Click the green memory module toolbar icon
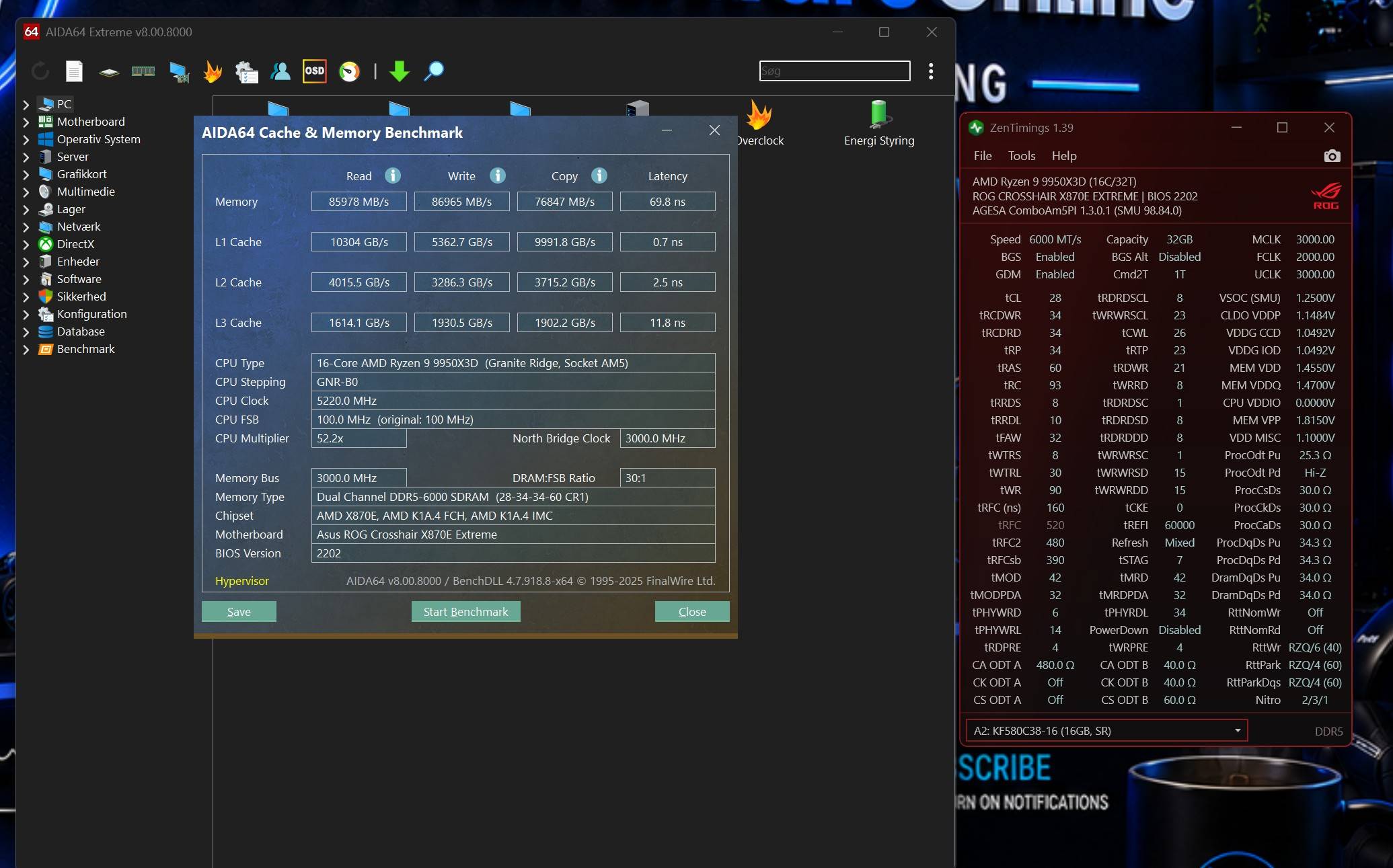1393x868 pixels. coord(143,71)
